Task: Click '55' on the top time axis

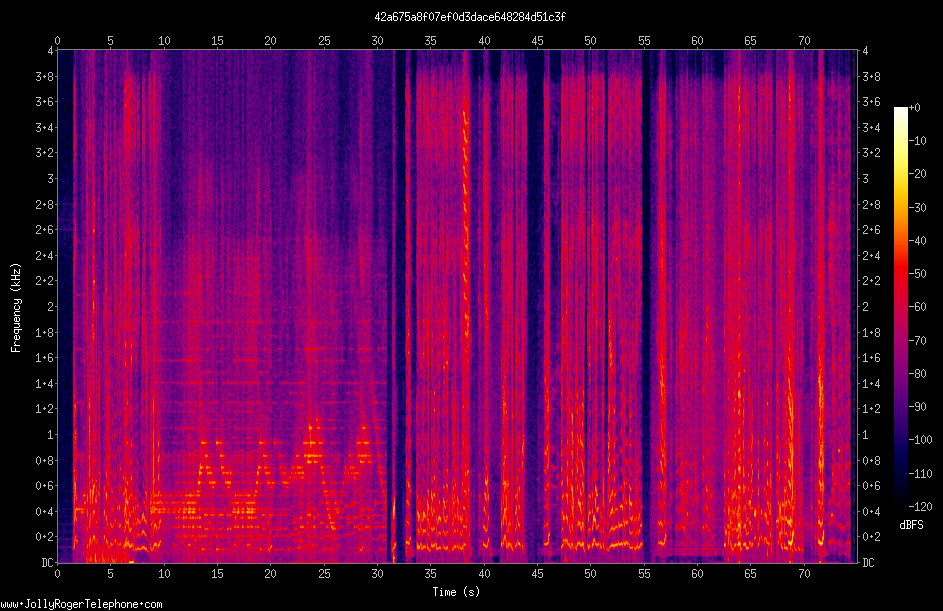Action: coord(644,41)
